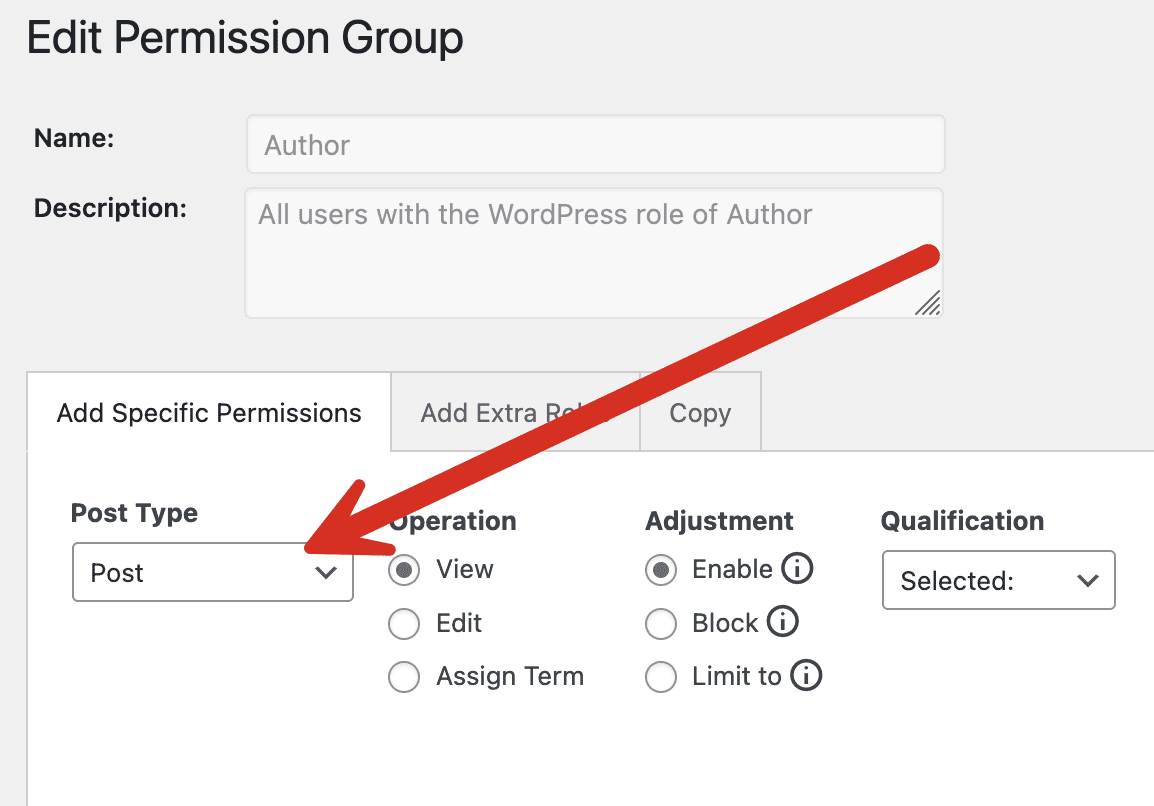Select the Assign Term operation
This screenshot has width=1154, height=806.
(x=404, y=677)
